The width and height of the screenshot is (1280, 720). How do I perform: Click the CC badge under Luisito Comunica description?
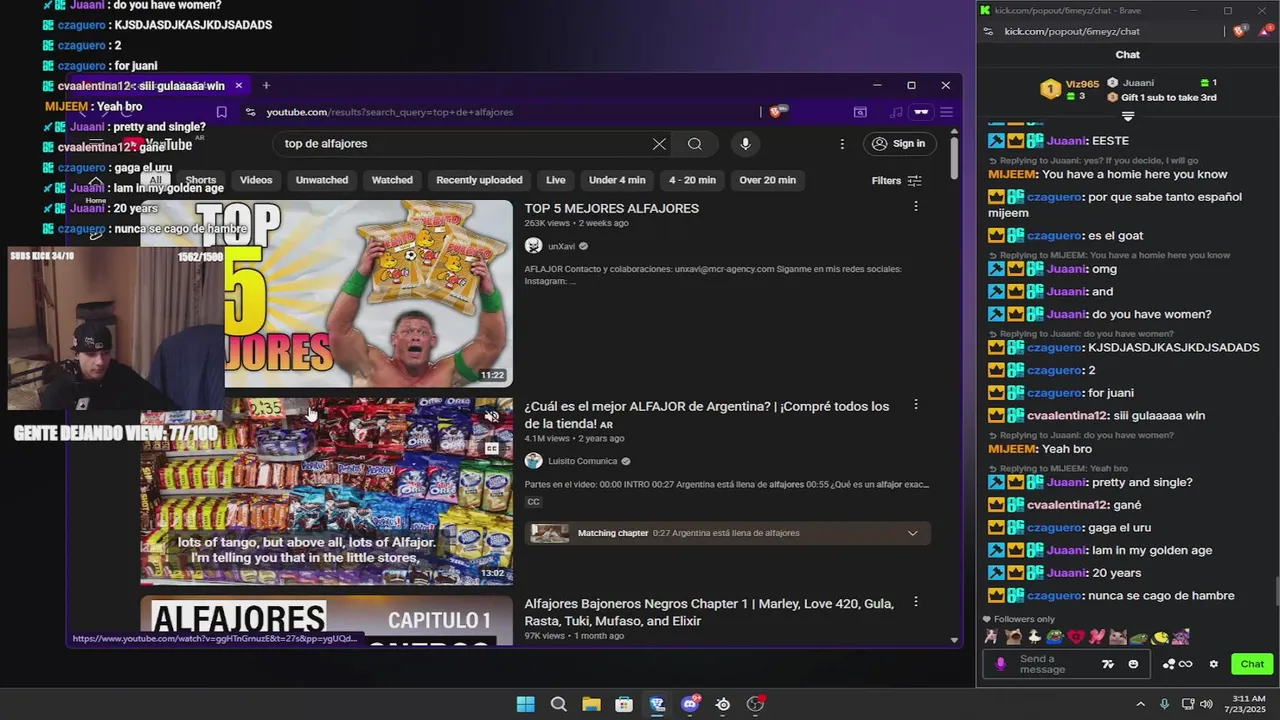[533, 502]
